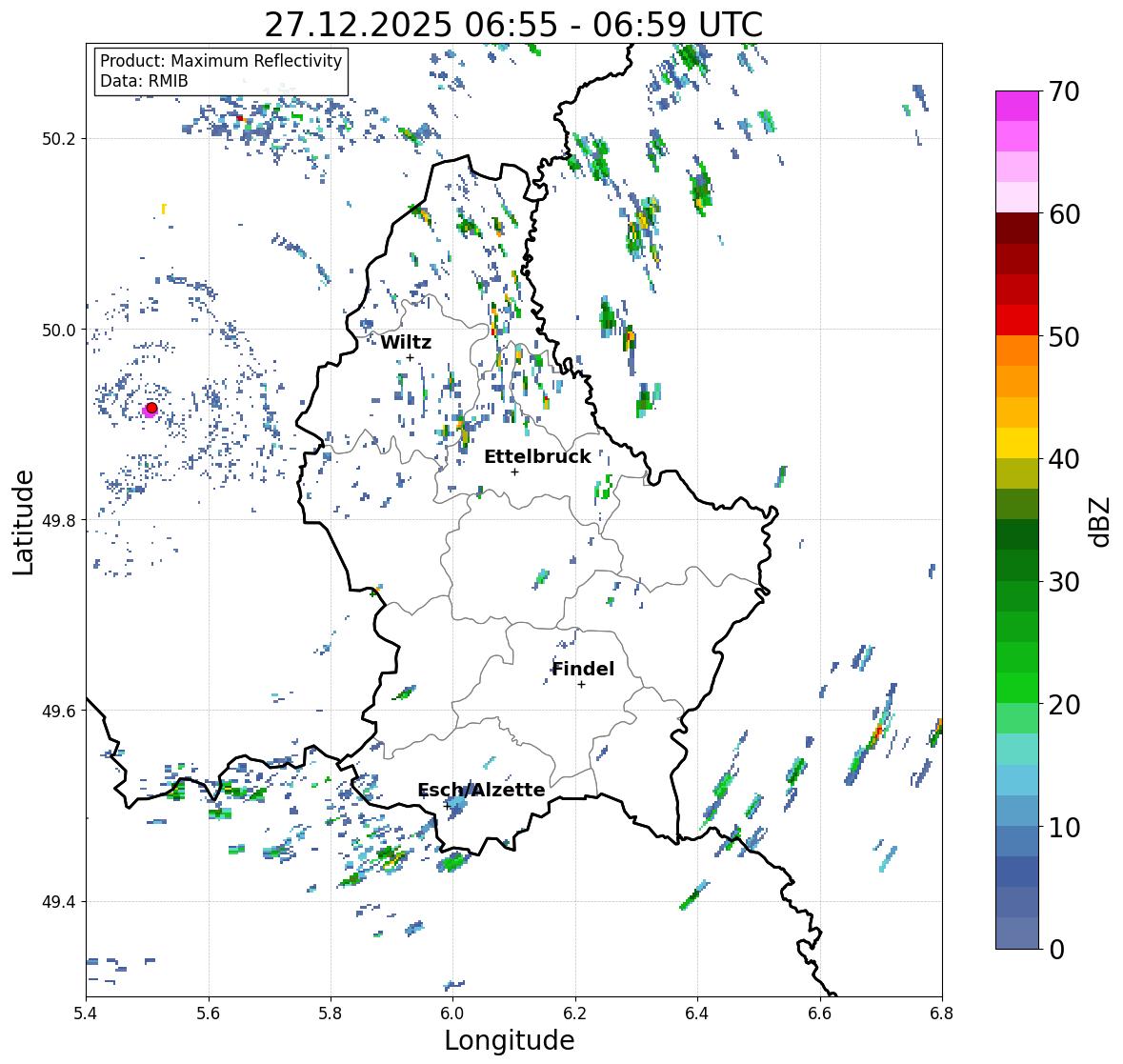1123x1064 pixels.
Task: Click the Longitude axis label
Action: pyautogui.click(x=510, y=1040)
